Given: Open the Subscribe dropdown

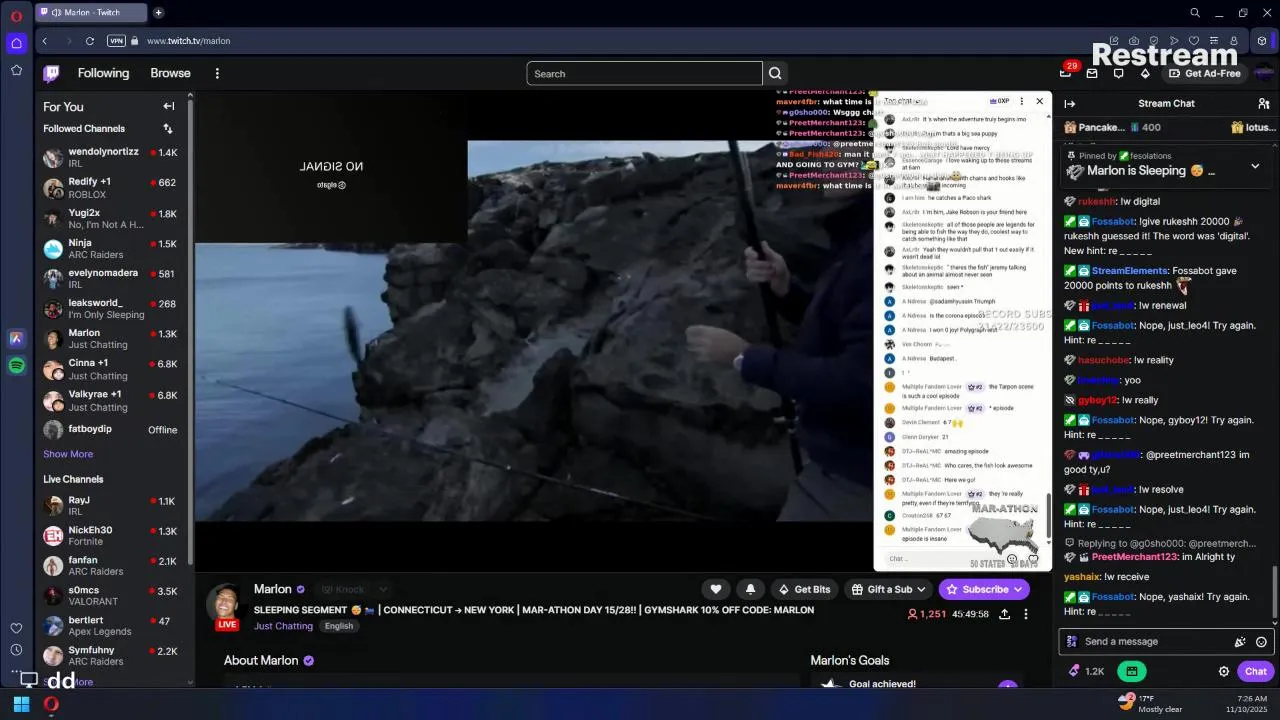Looking at the screenshot, I should (x=984, y=589).
